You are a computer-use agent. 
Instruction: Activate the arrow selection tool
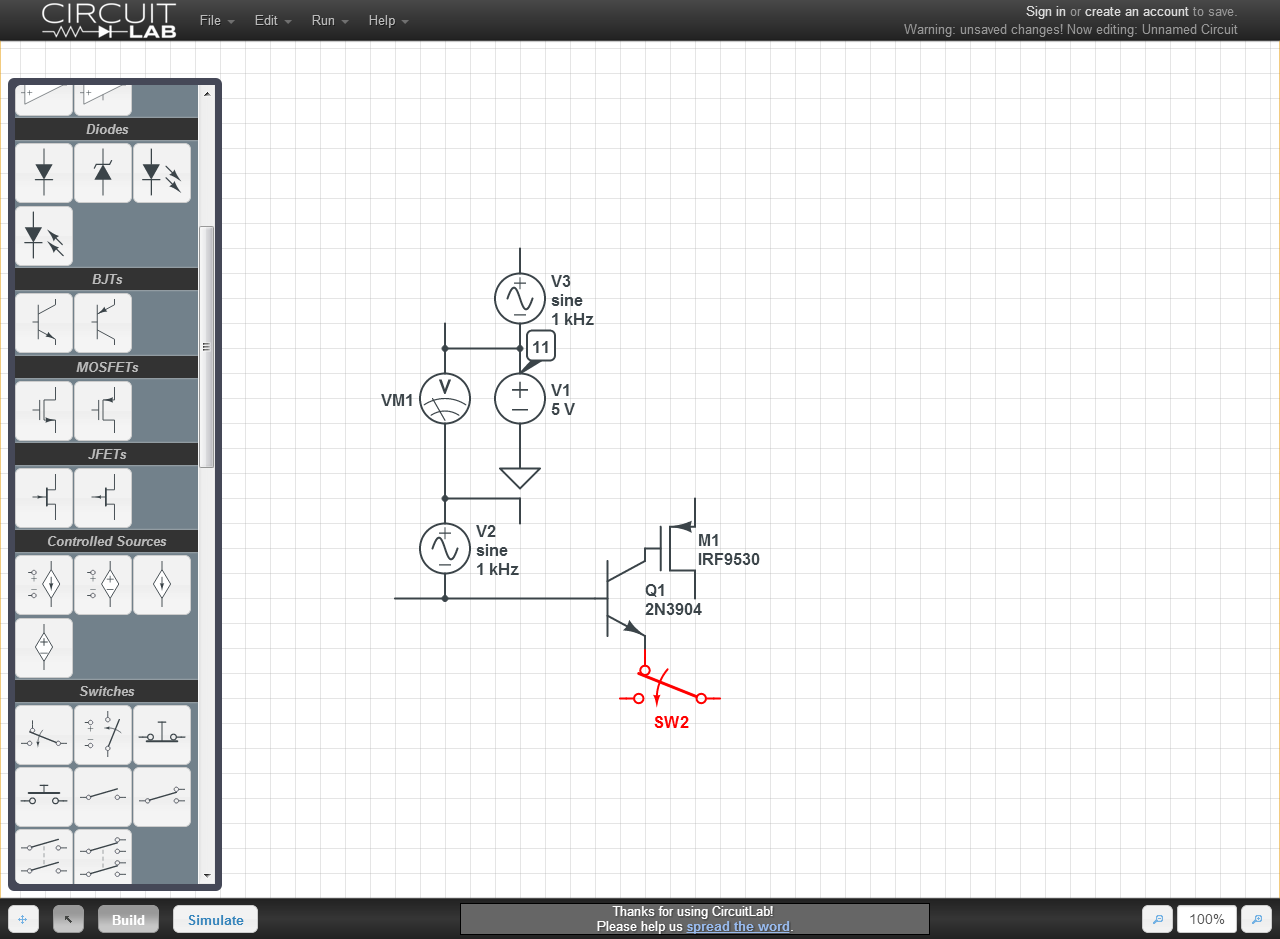click(x=68, y=919)
